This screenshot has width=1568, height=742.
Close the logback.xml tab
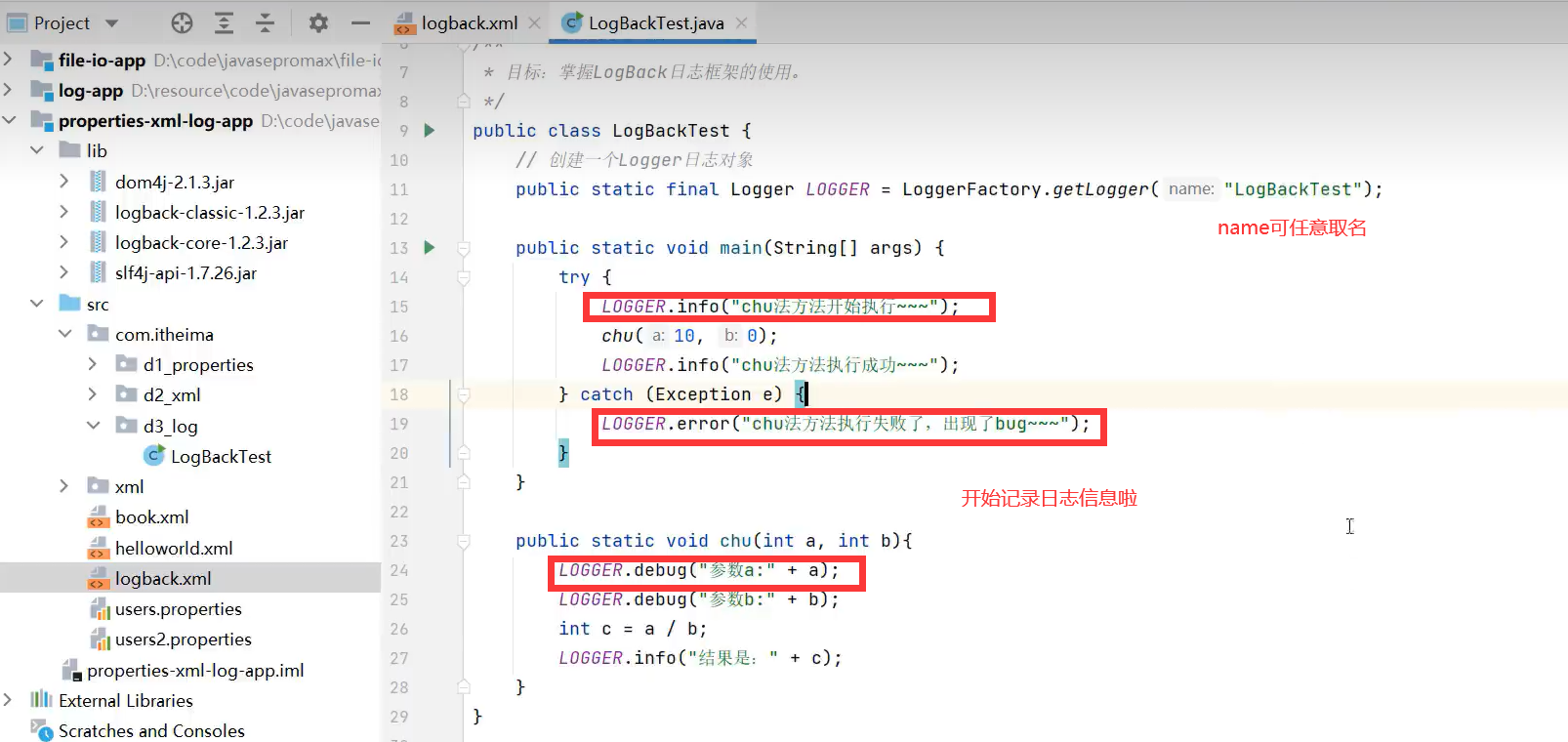[x=535, y=22]
